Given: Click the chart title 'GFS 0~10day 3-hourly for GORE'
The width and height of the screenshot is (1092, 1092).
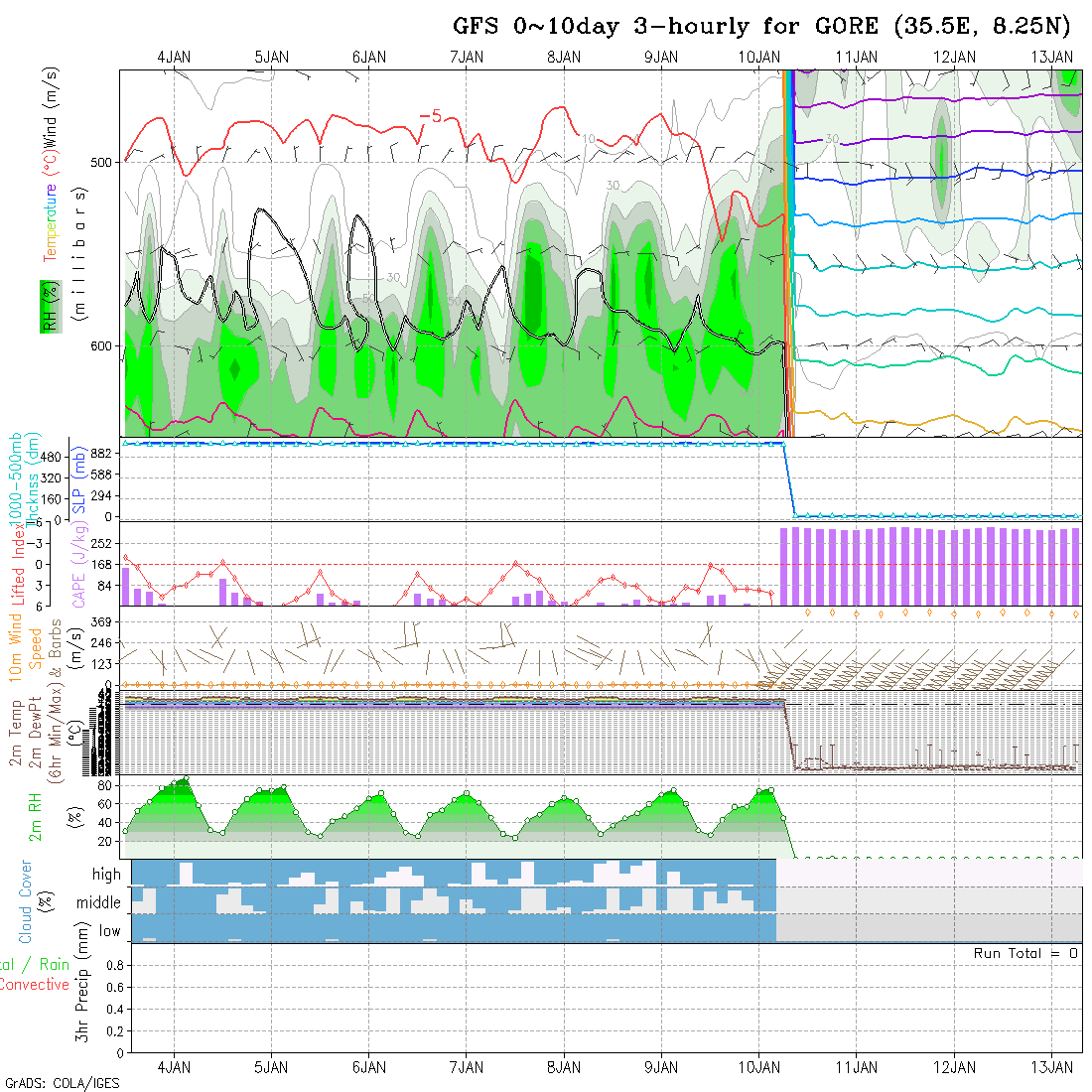Looking at the screenshot, I should point(666,27).
